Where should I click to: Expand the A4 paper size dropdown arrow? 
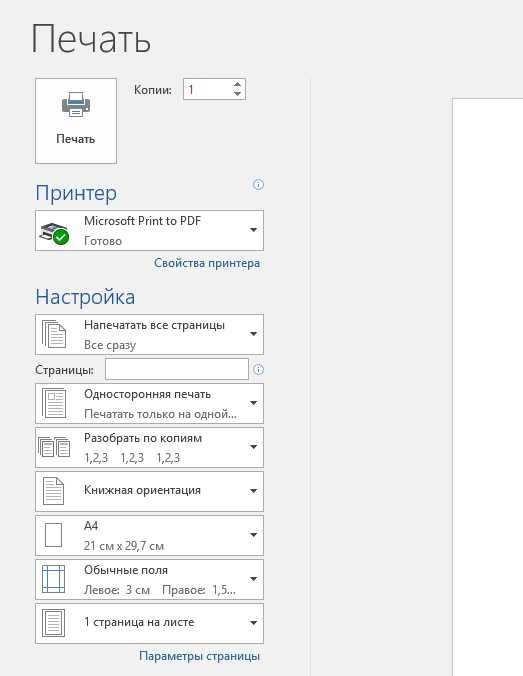[254, 535]
